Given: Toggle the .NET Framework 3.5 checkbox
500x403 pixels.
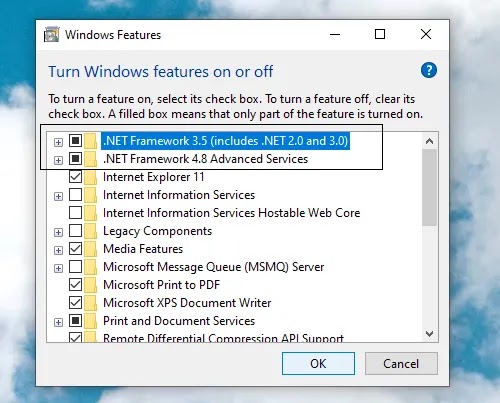Looking at the screenshot, I should 75,140.
